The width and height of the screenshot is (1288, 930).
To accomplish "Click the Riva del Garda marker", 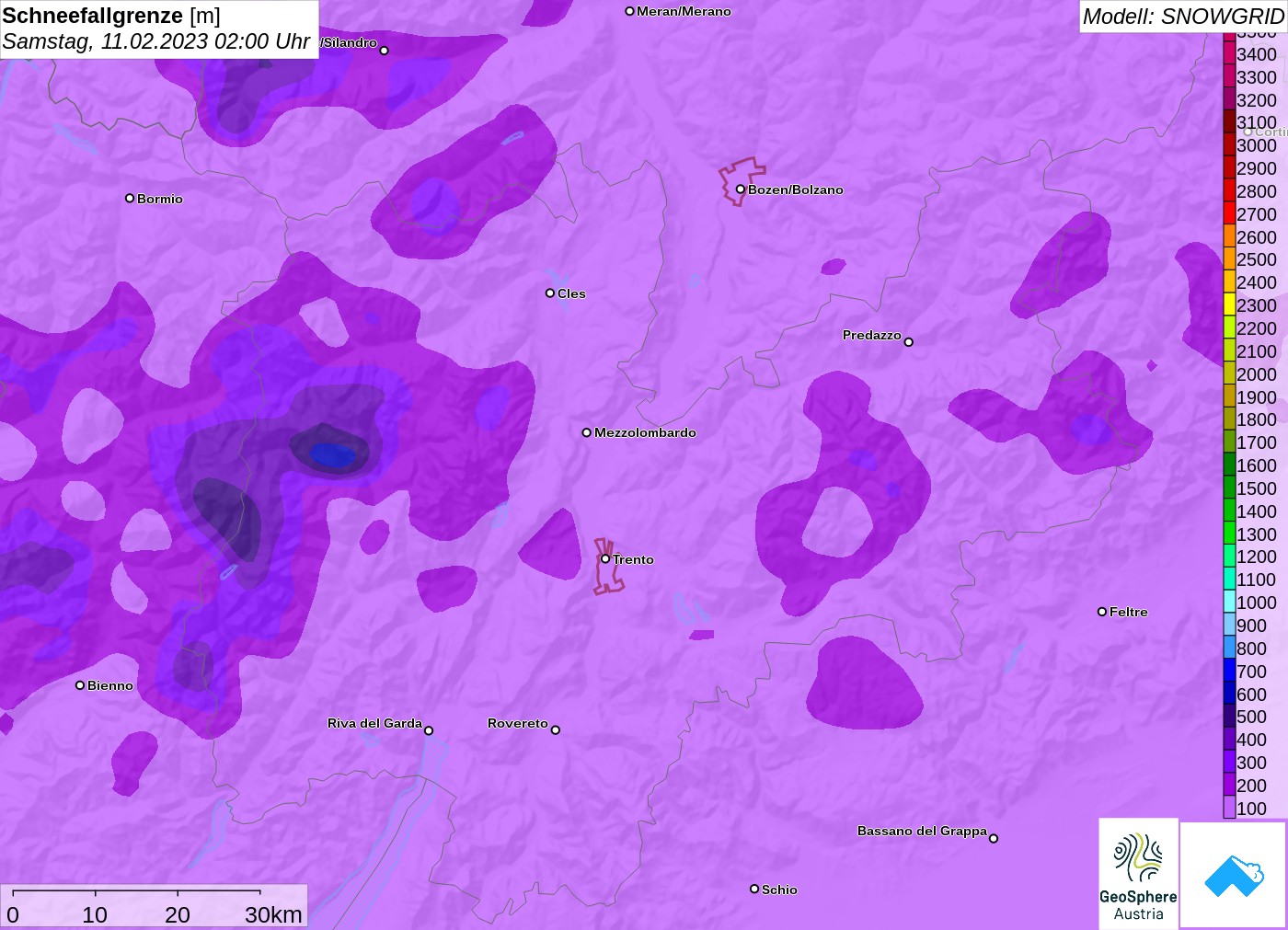I will click(x=429, y=730).
